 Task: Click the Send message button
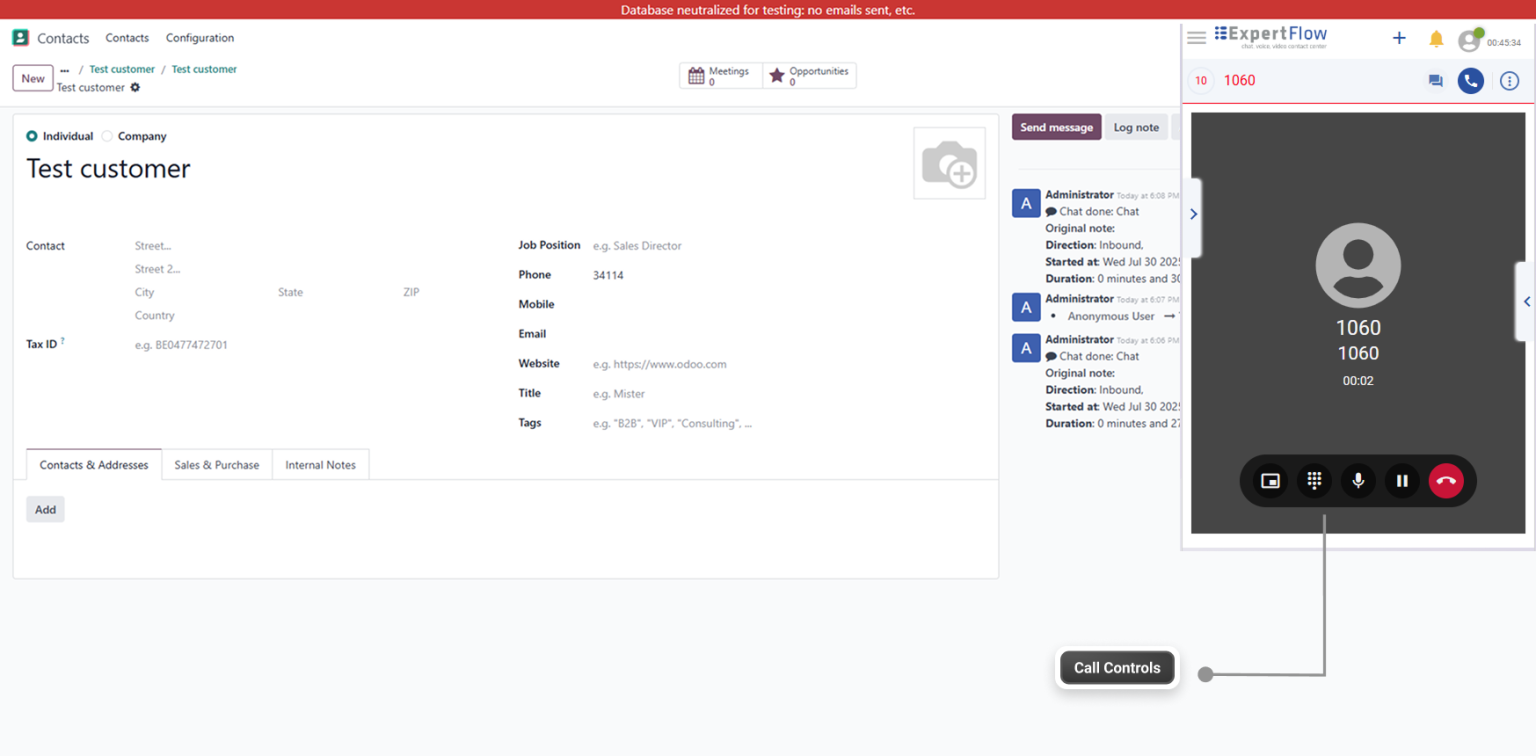click(1056, 127)
